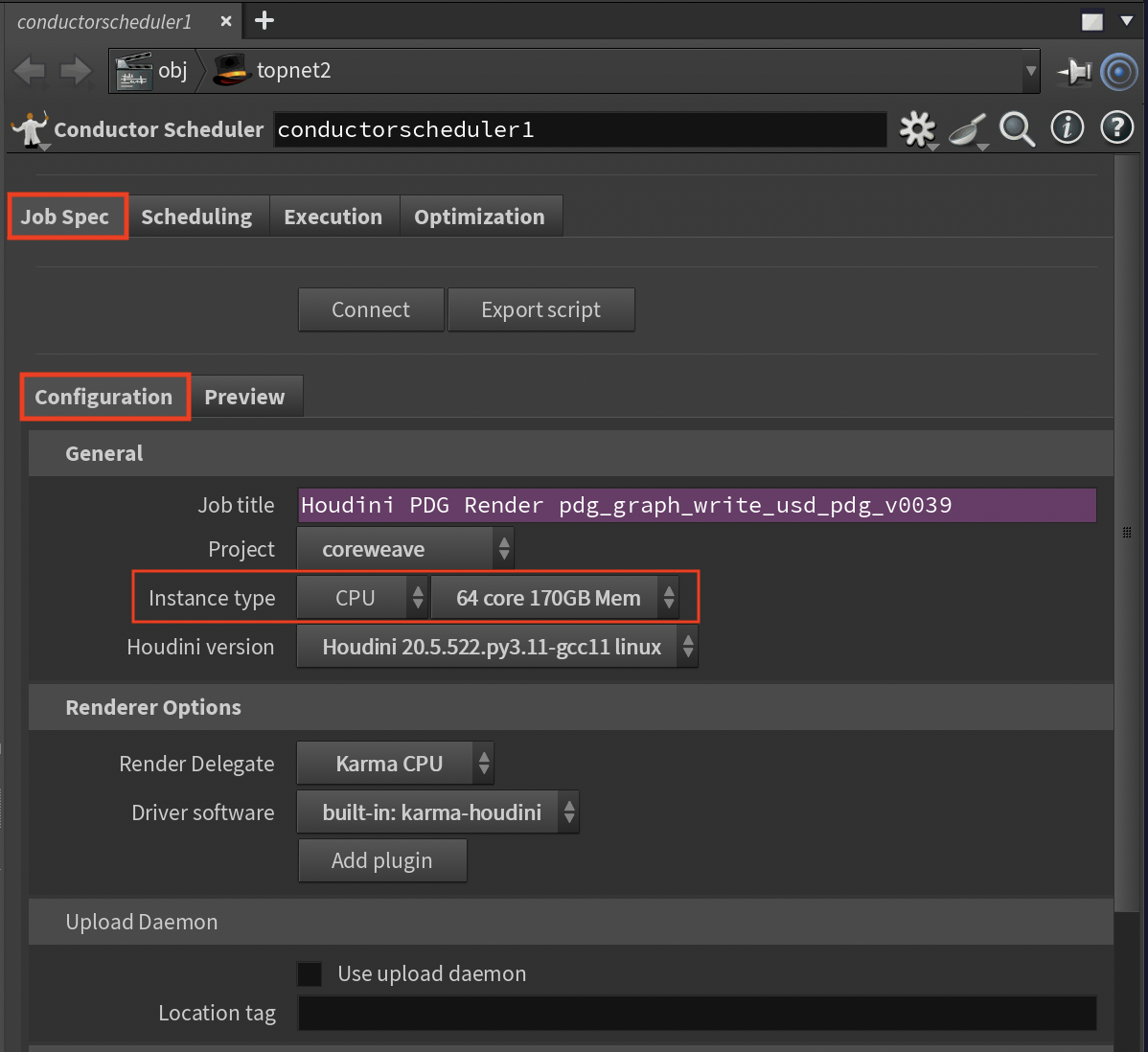Screen dimensions: 1148x1052
Task: Click the topnet2 top hat icon
Action: [x=231, y=71]
